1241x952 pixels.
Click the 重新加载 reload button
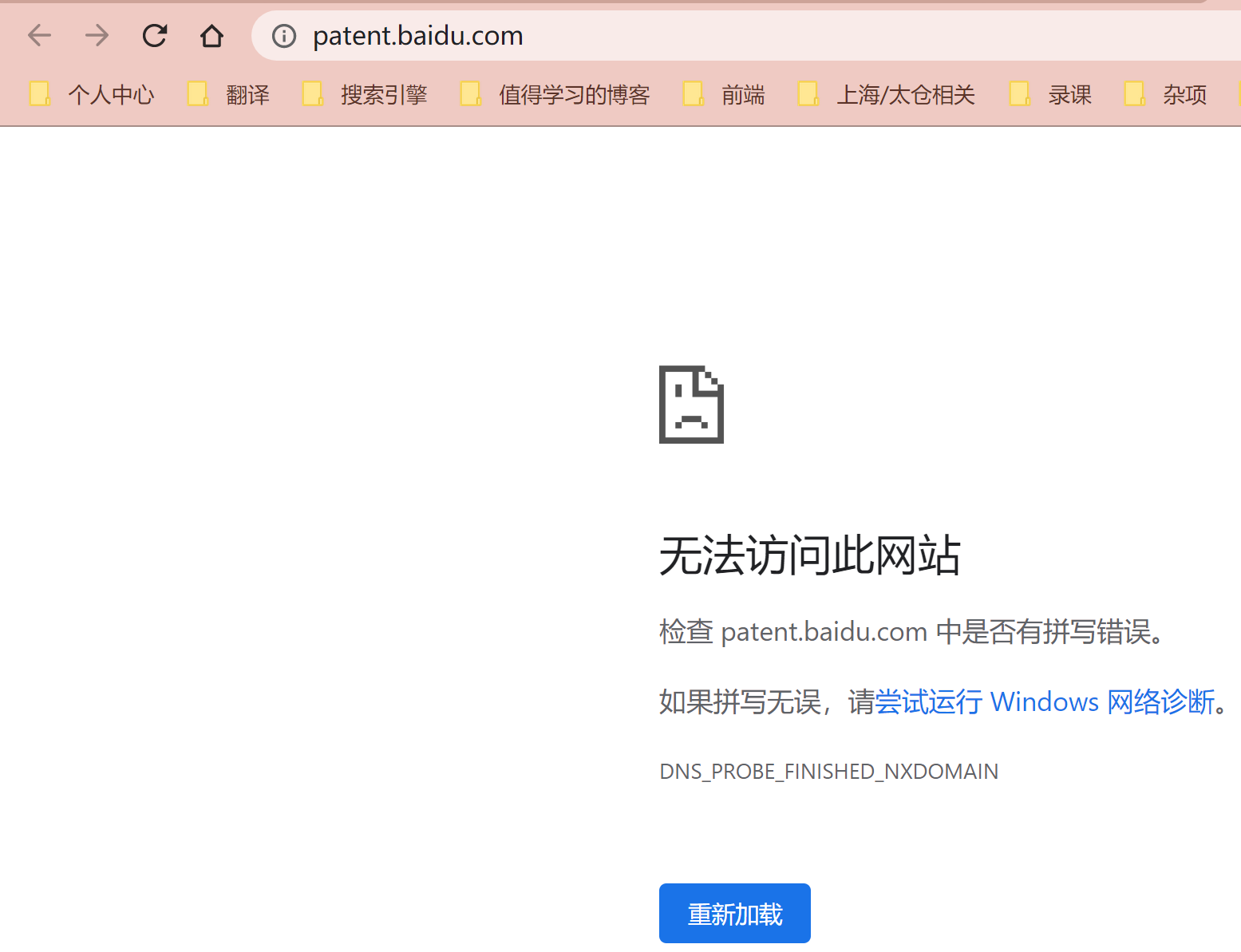click(735, 914)
